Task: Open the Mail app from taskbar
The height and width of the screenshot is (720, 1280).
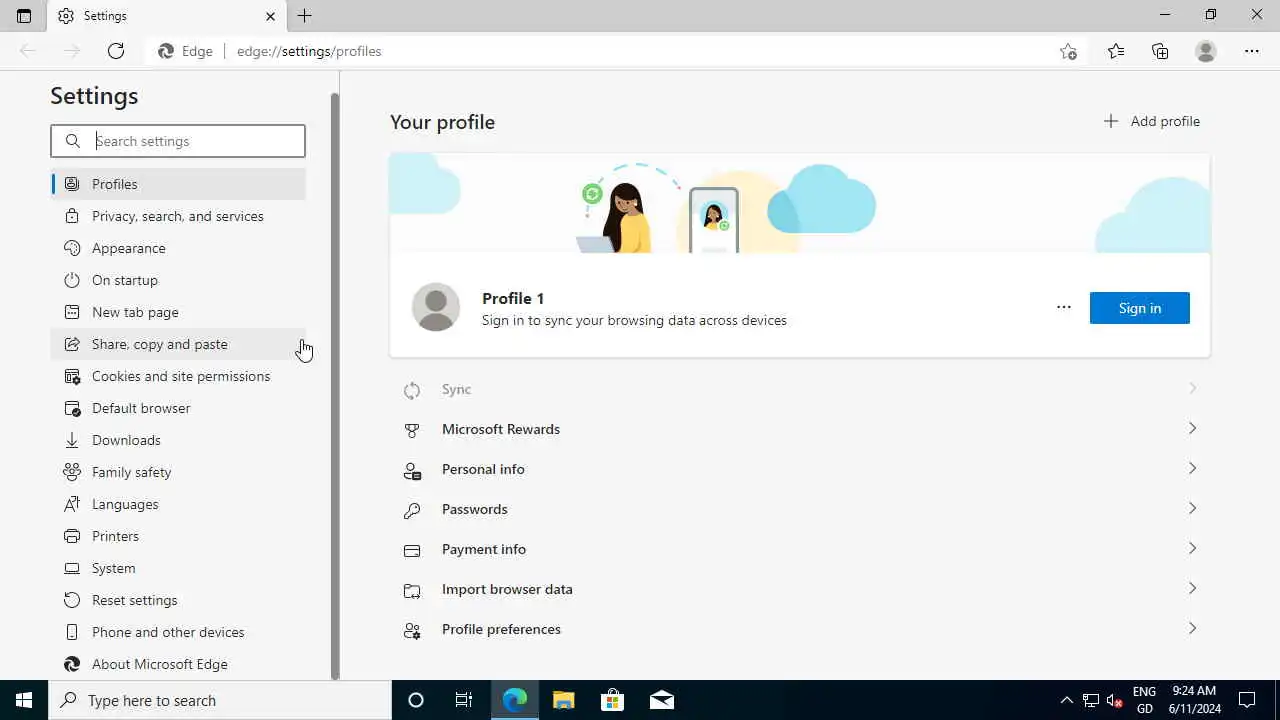Action: pyautogui.click(x=662, y=700)
